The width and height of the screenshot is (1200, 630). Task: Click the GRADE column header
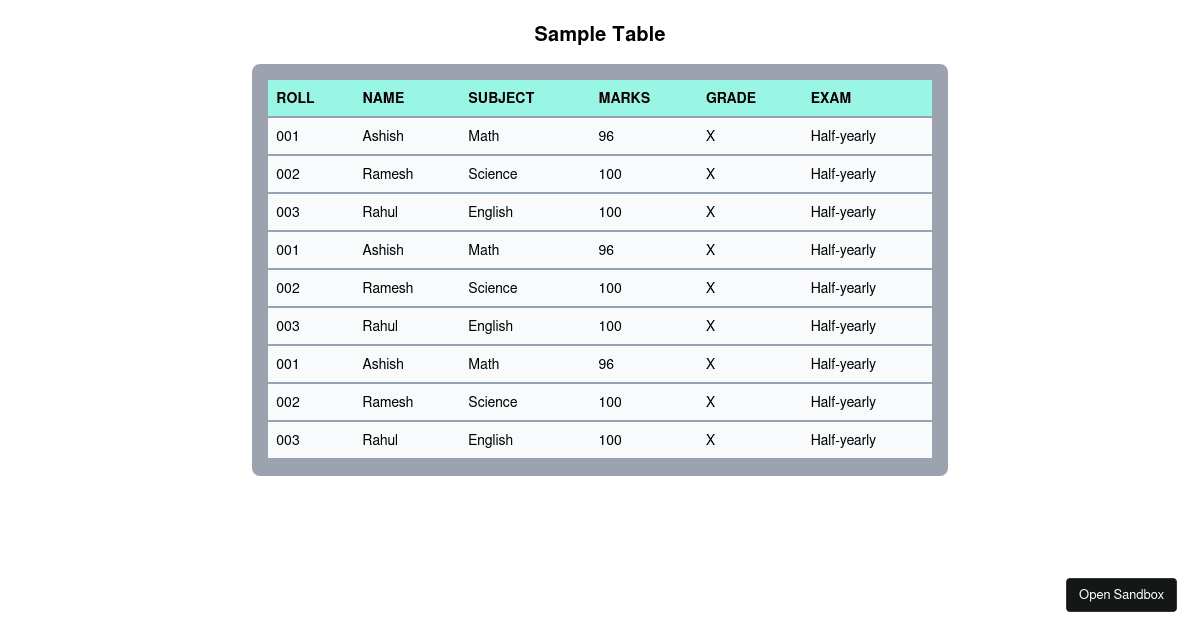tap(731, 98)
